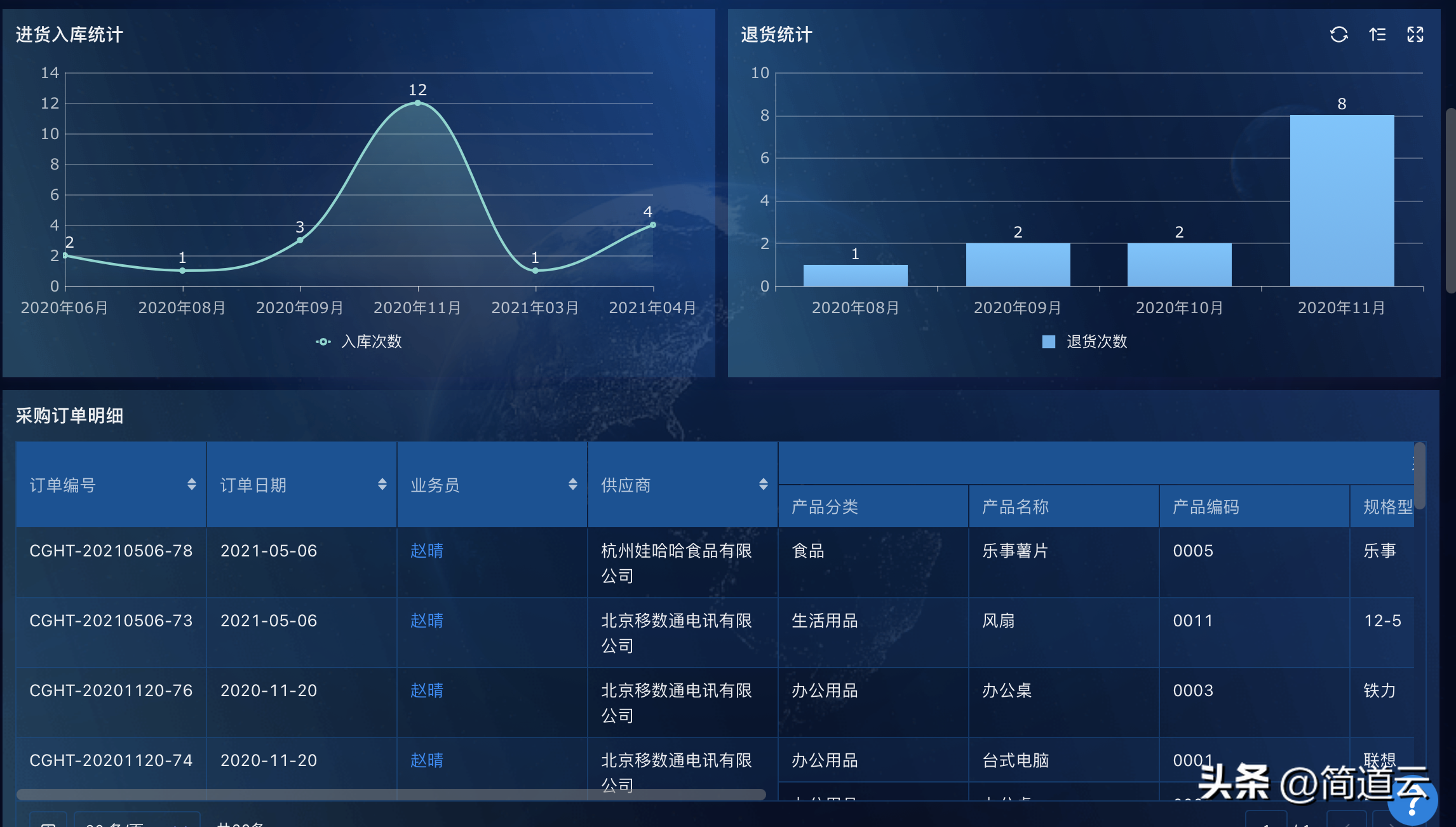Sort table by 订单编号 column arrows
The width and height of the screenshot is (1456, 827).
point(191,485)
